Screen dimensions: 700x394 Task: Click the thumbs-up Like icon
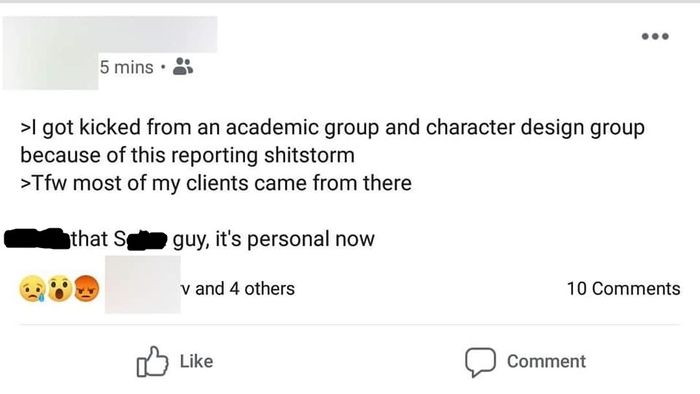tap(152, 361)
